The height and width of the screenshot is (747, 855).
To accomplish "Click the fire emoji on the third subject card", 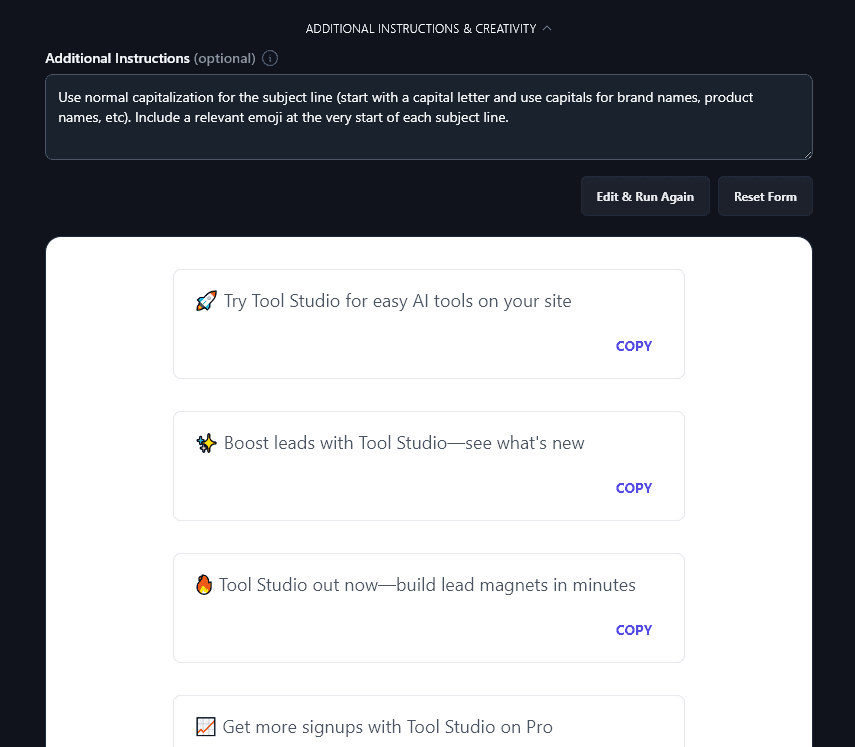I will click(204, 583).
